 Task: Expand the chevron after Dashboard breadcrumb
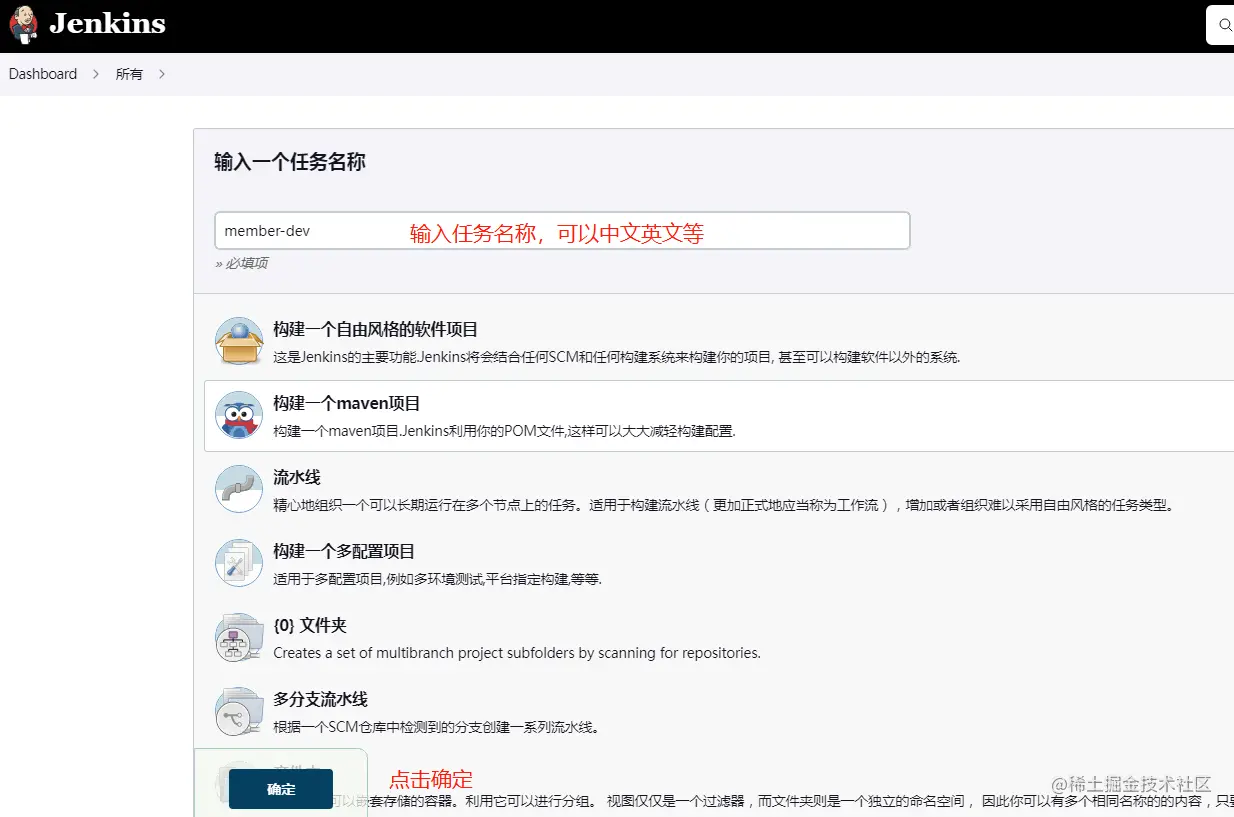(x=96, y=74)
